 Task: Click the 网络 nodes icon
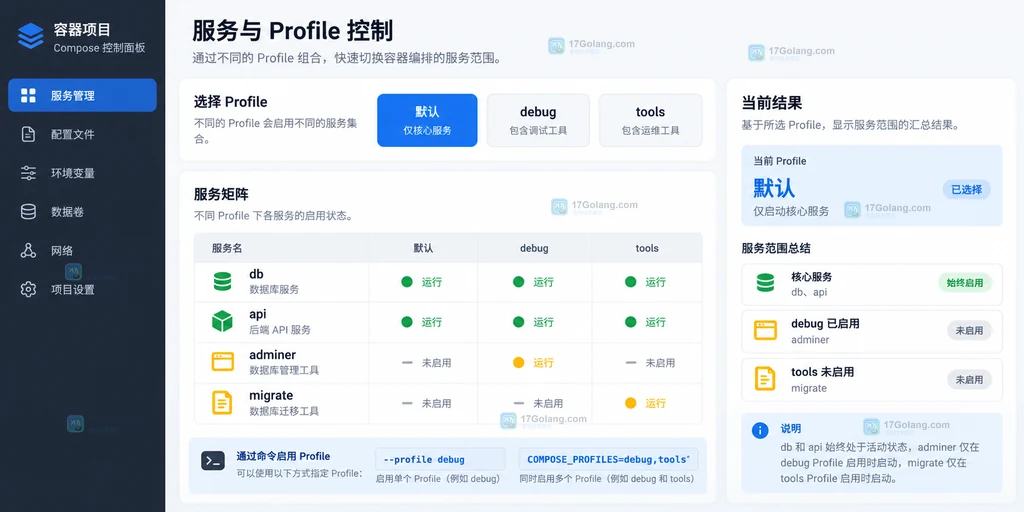tap(28, 251)
